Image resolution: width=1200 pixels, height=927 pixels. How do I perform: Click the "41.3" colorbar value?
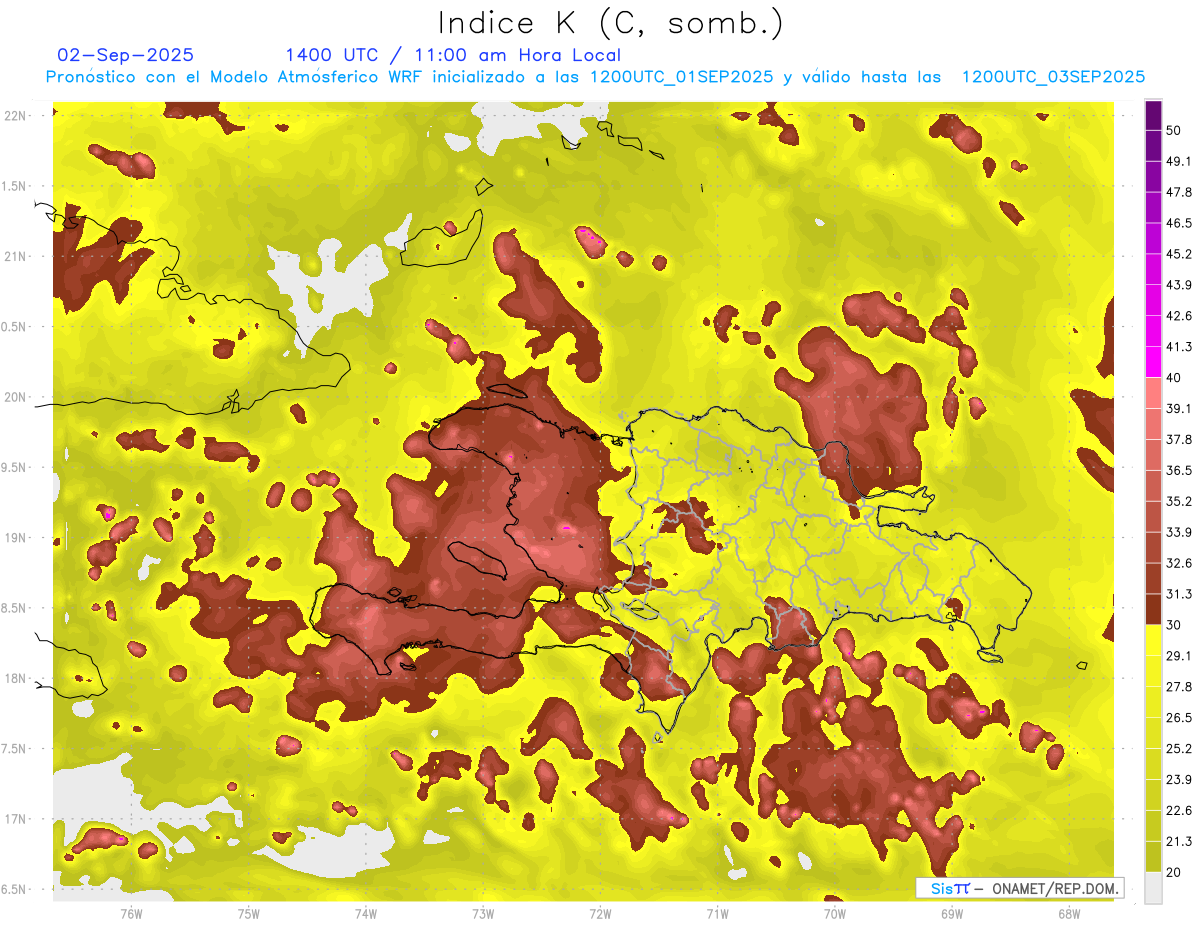[1178, 347]
